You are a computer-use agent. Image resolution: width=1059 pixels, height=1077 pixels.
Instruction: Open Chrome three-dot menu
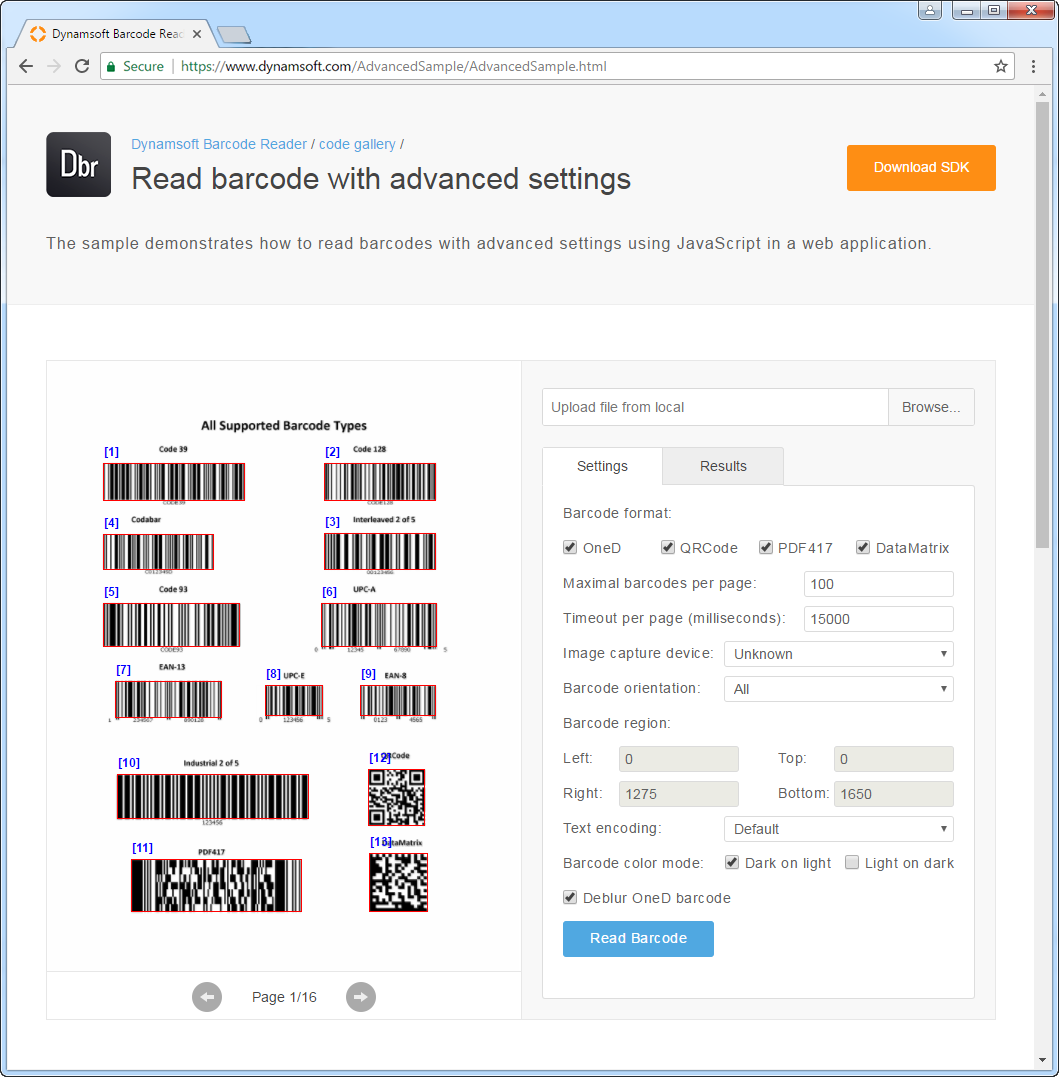coord(1033,67)
